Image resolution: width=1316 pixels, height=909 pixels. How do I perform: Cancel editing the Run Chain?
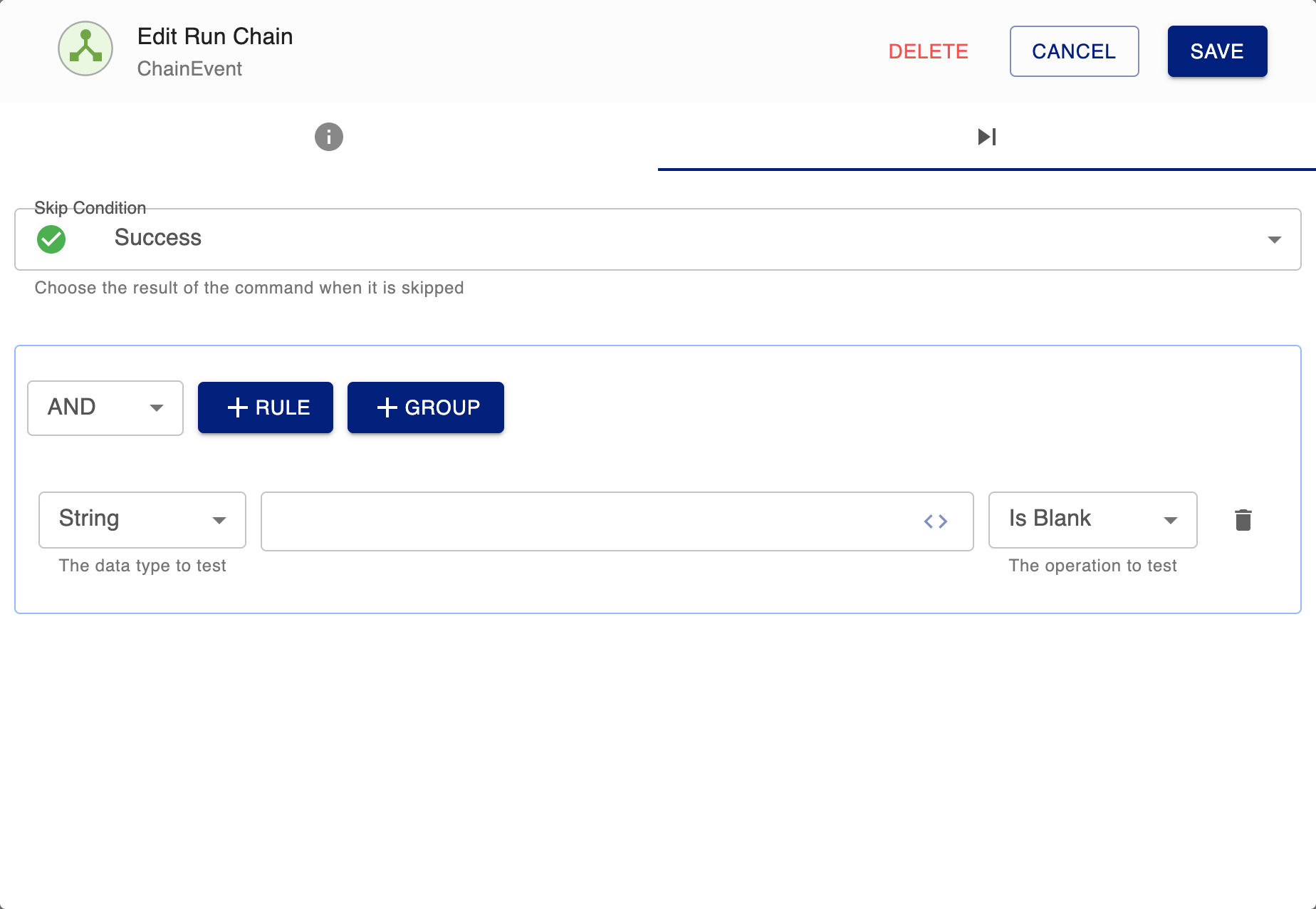(1074, 51)
